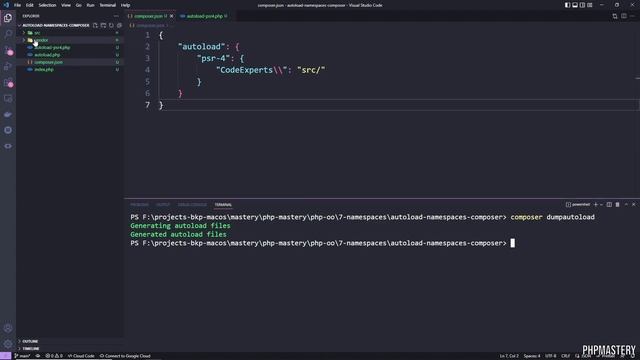This screenshot has width=640, height=360.
Task: Click errors and warnings count in status bar
Action: [54, 356]
